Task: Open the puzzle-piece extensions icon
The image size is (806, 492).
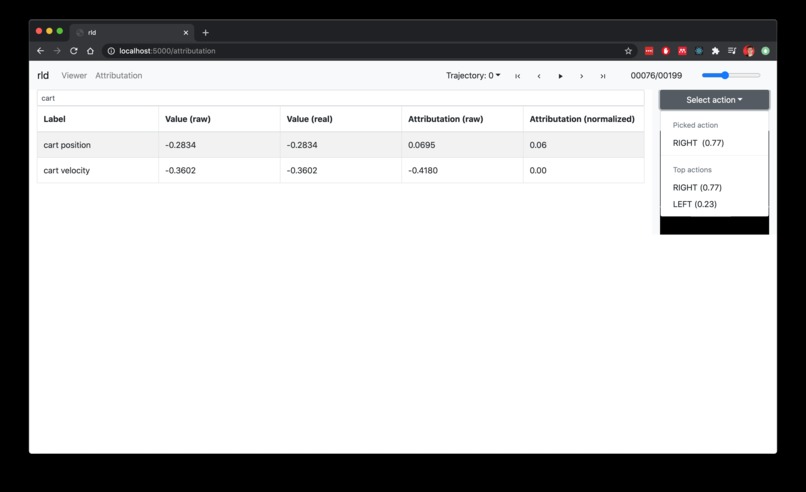Action: [715, 51]
